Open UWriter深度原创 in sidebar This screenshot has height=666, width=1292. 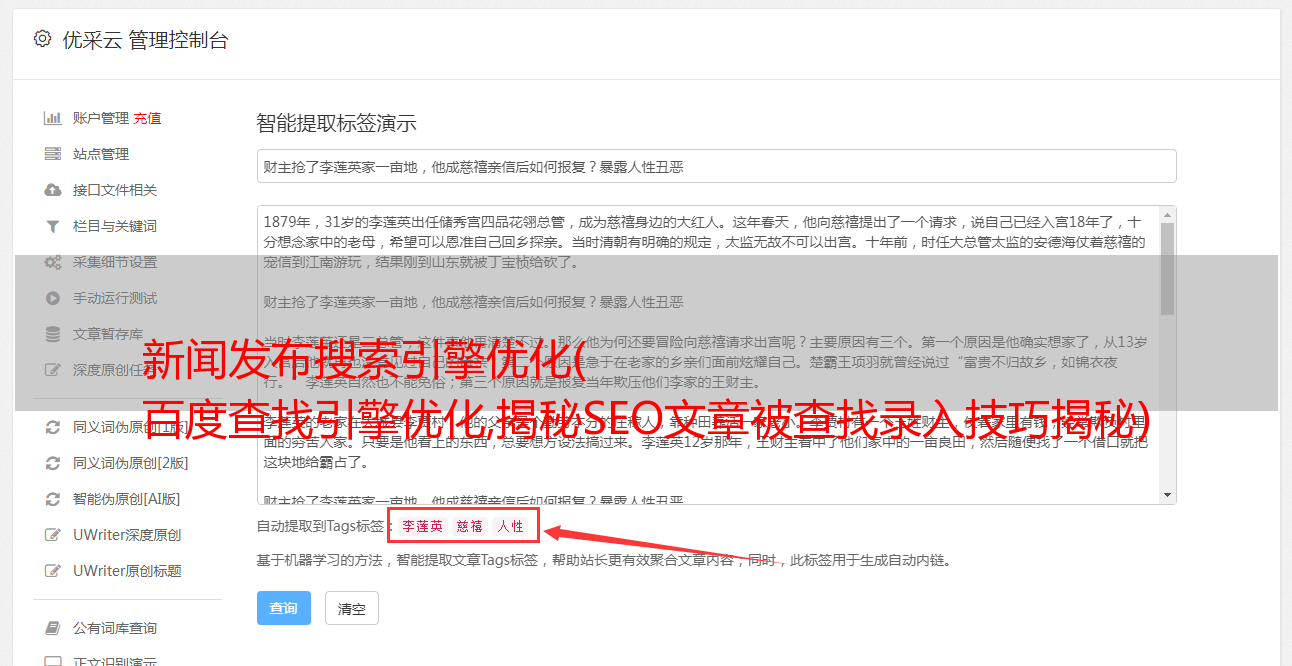[x=127, y=535]
